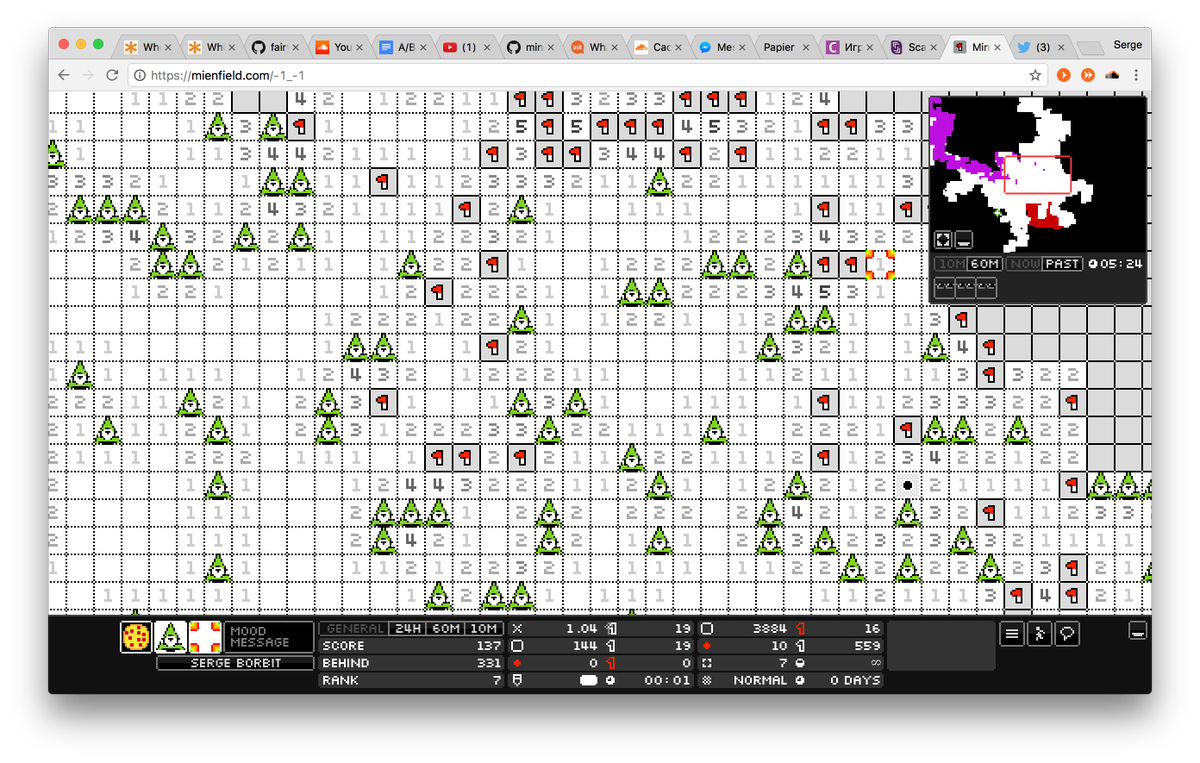Switch minimap to 10M range
This screenshot has height=763, width=1200.
[950, 264]
